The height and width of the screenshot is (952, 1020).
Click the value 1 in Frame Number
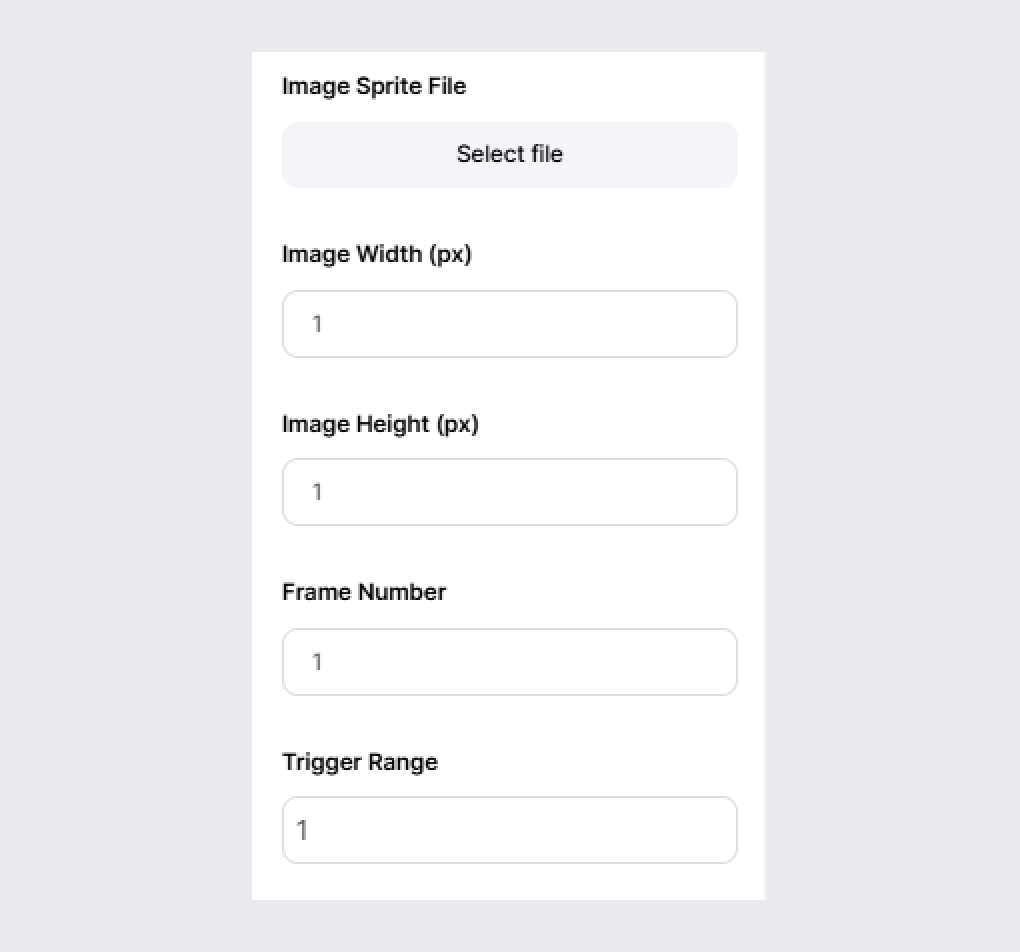coord(317,662)
